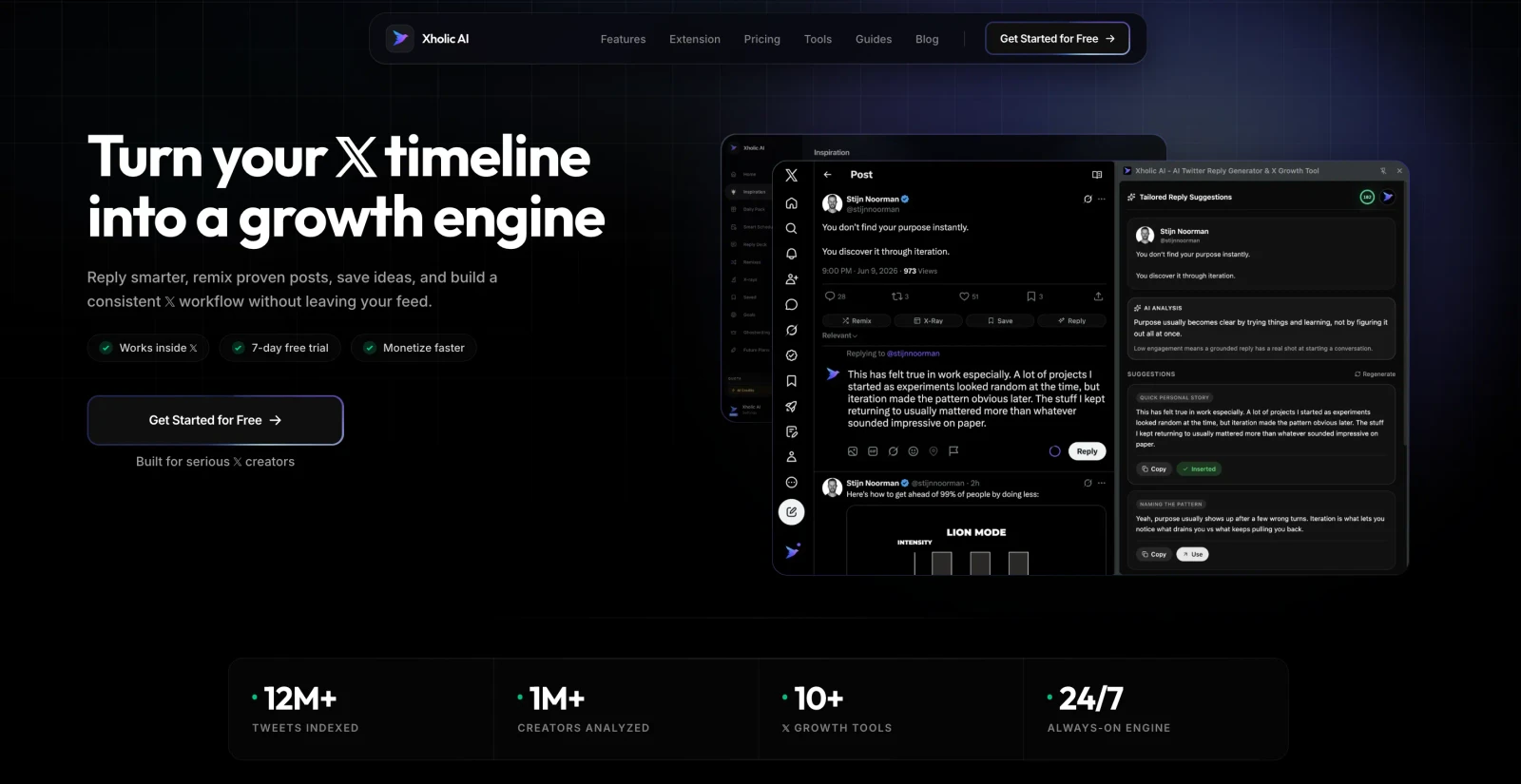Click the reply count showing 28
The image size is (1521, 784).
835,296
